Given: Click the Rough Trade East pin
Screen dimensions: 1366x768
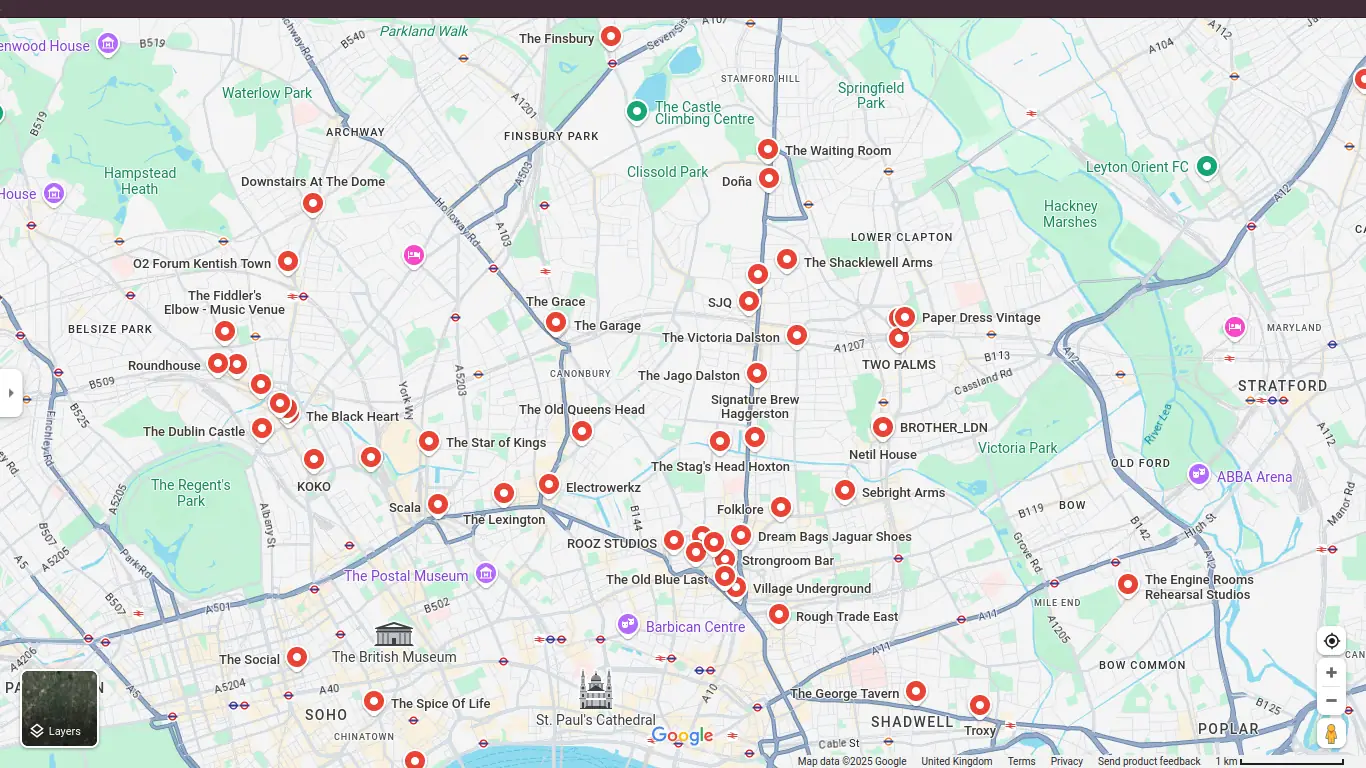Looking at the screenshot, I should click(779, 614).
